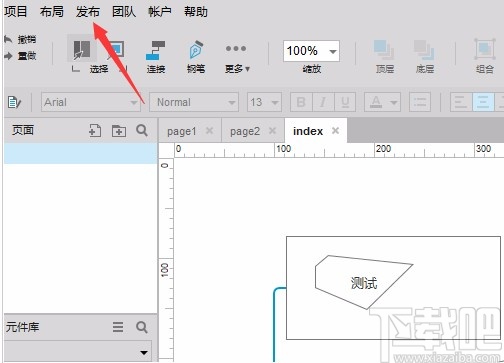Open the 帮助 menu
Viewport: 504px width, 363px height.
pos(196,12)
